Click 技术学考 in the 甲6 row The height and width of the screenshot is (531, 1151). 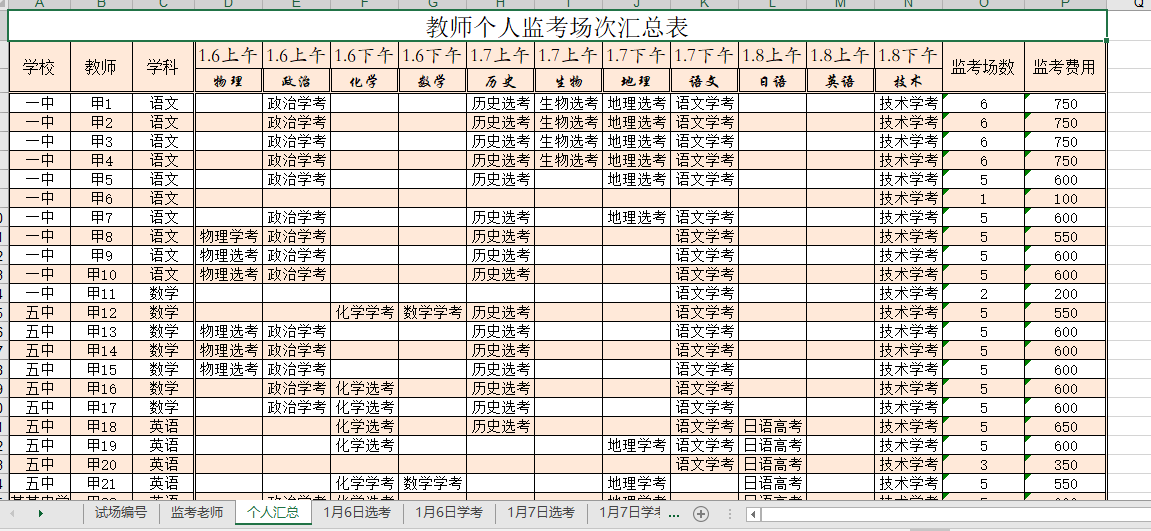[x=908, y=198]
